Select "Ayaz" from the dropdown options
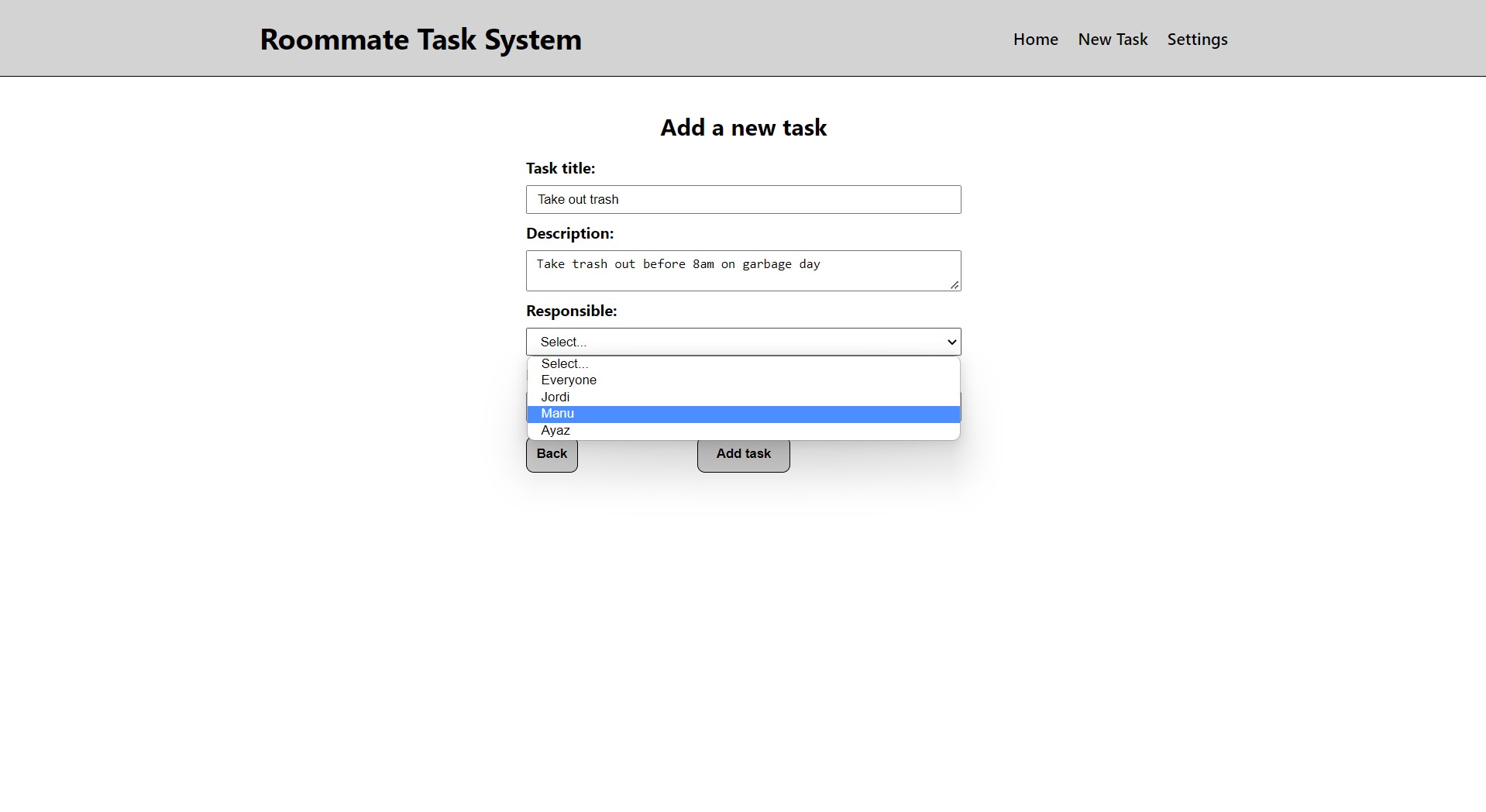This screenshot has width=1486, height=812. (x=556, y=430)
